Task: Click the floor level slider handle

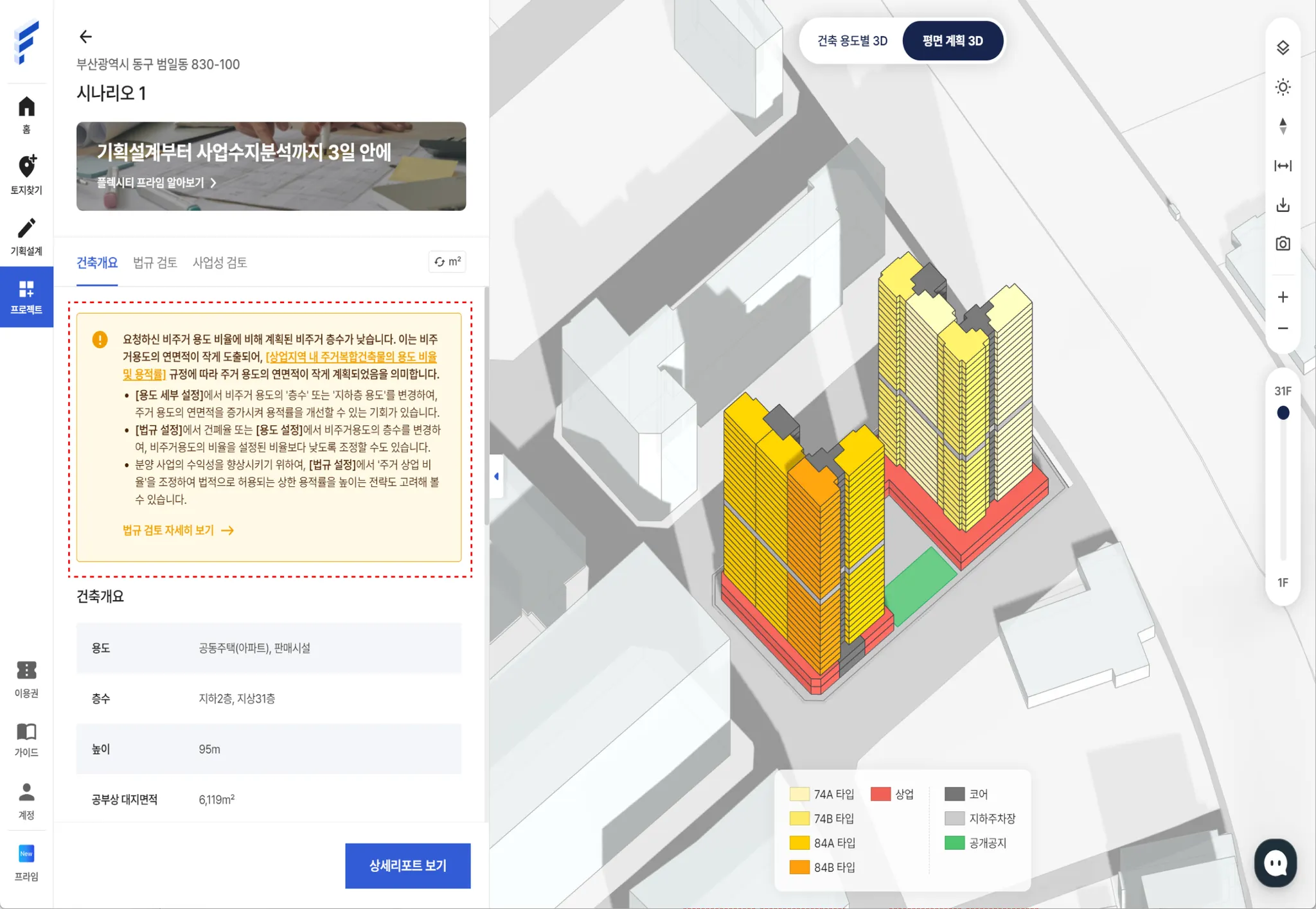Action: click(x=1283, y=413)
